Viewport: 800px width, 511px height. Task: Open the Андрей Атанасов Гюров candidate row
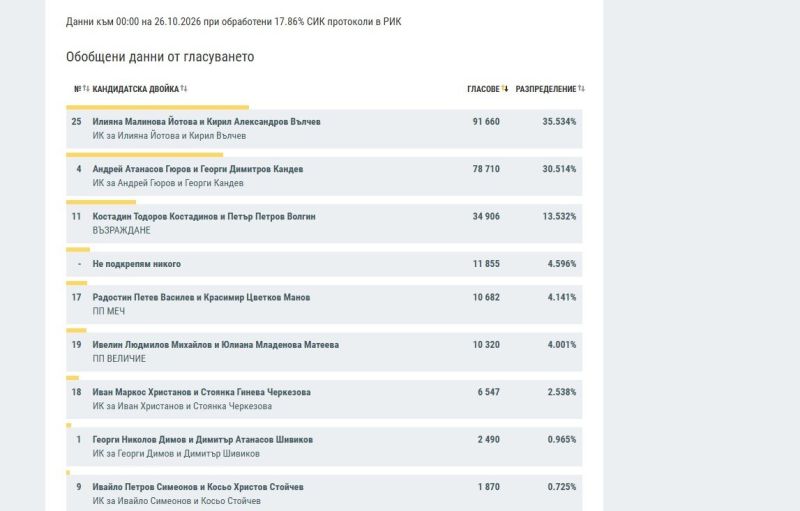[x=324, y=176]
